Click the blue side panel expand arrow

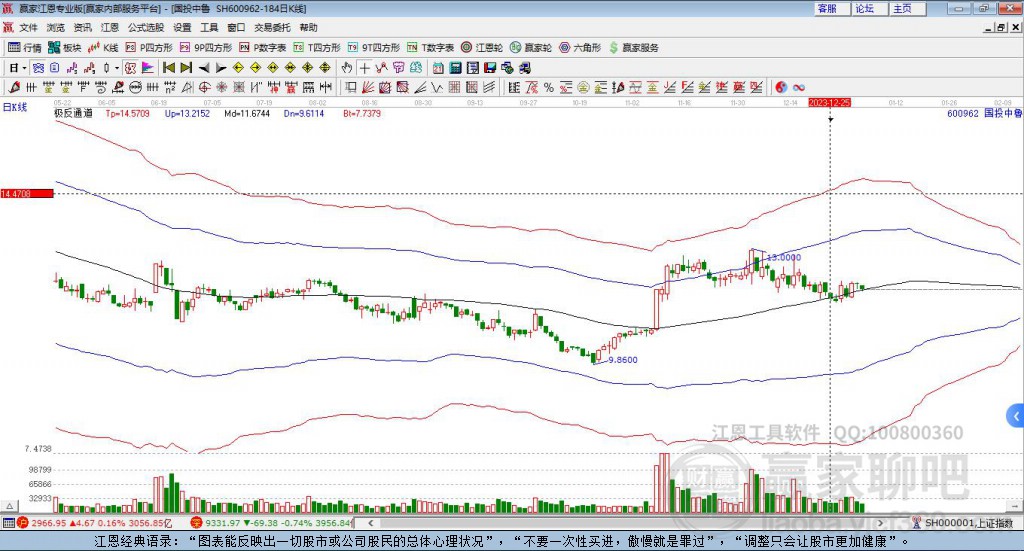[1016, 415]
